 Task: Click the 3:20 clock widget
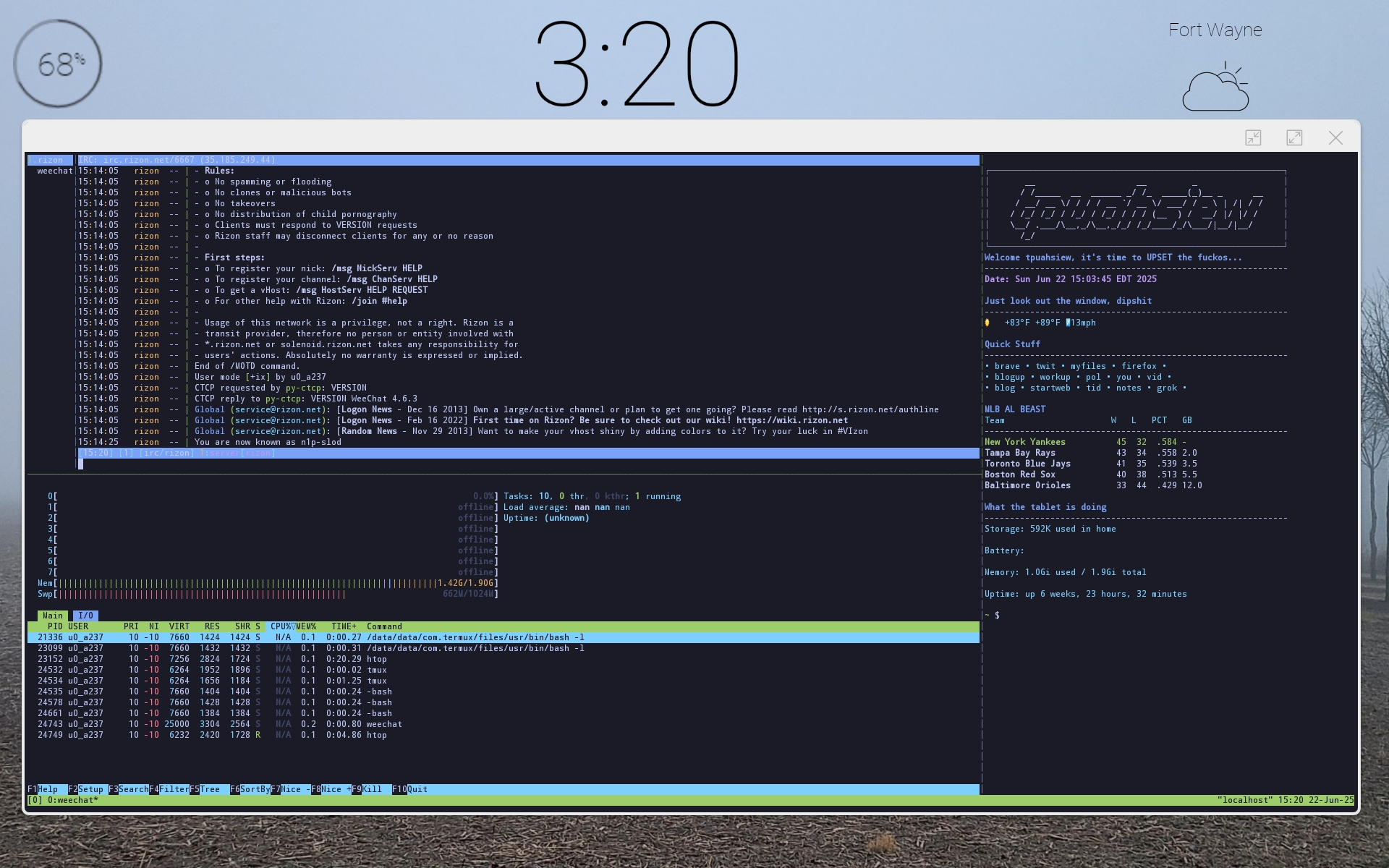point(637,64)
